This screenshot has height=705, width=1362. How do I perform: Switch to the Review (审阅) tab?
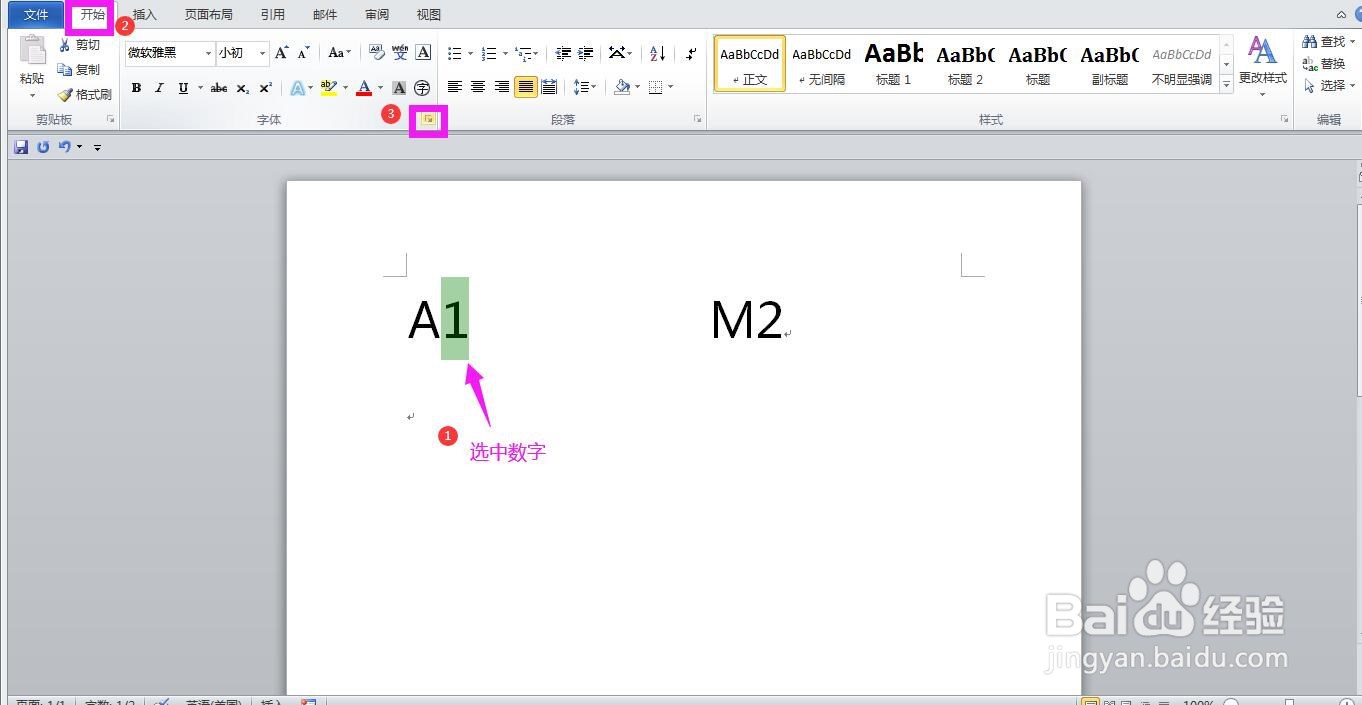(377, 15)
